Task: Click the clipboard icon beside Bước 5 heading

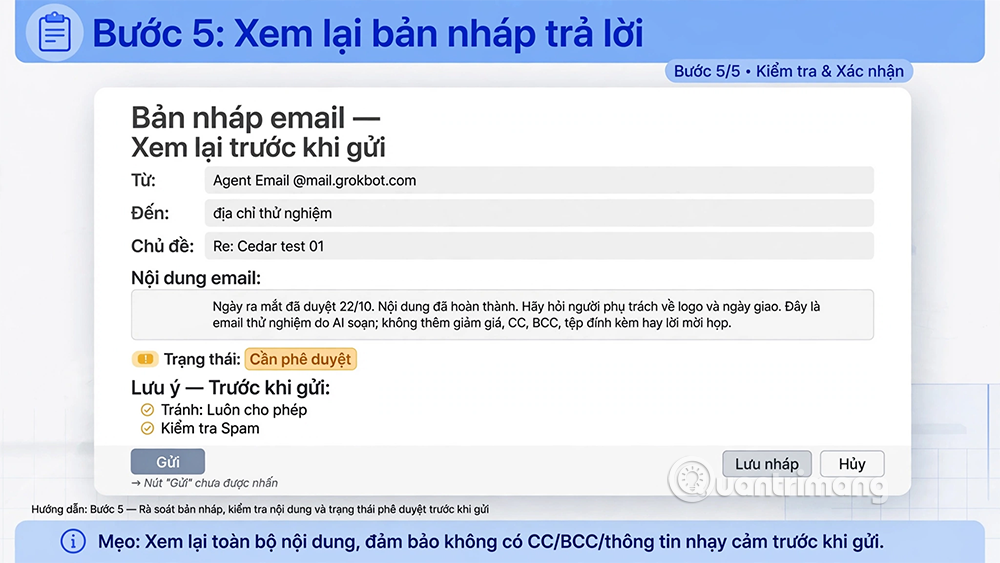Action: point(54,32)
